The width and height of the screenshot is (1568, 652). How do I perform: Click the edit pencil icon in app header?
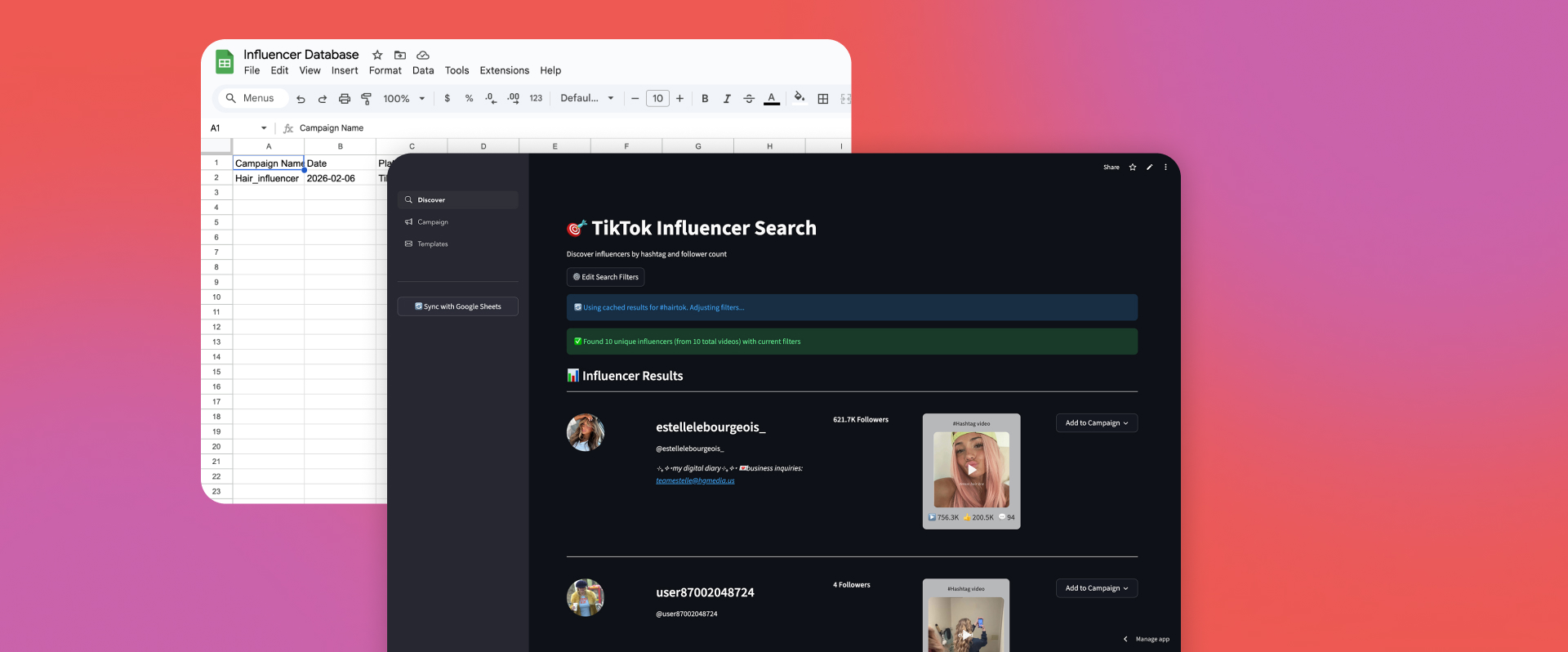pos(1149,167)
